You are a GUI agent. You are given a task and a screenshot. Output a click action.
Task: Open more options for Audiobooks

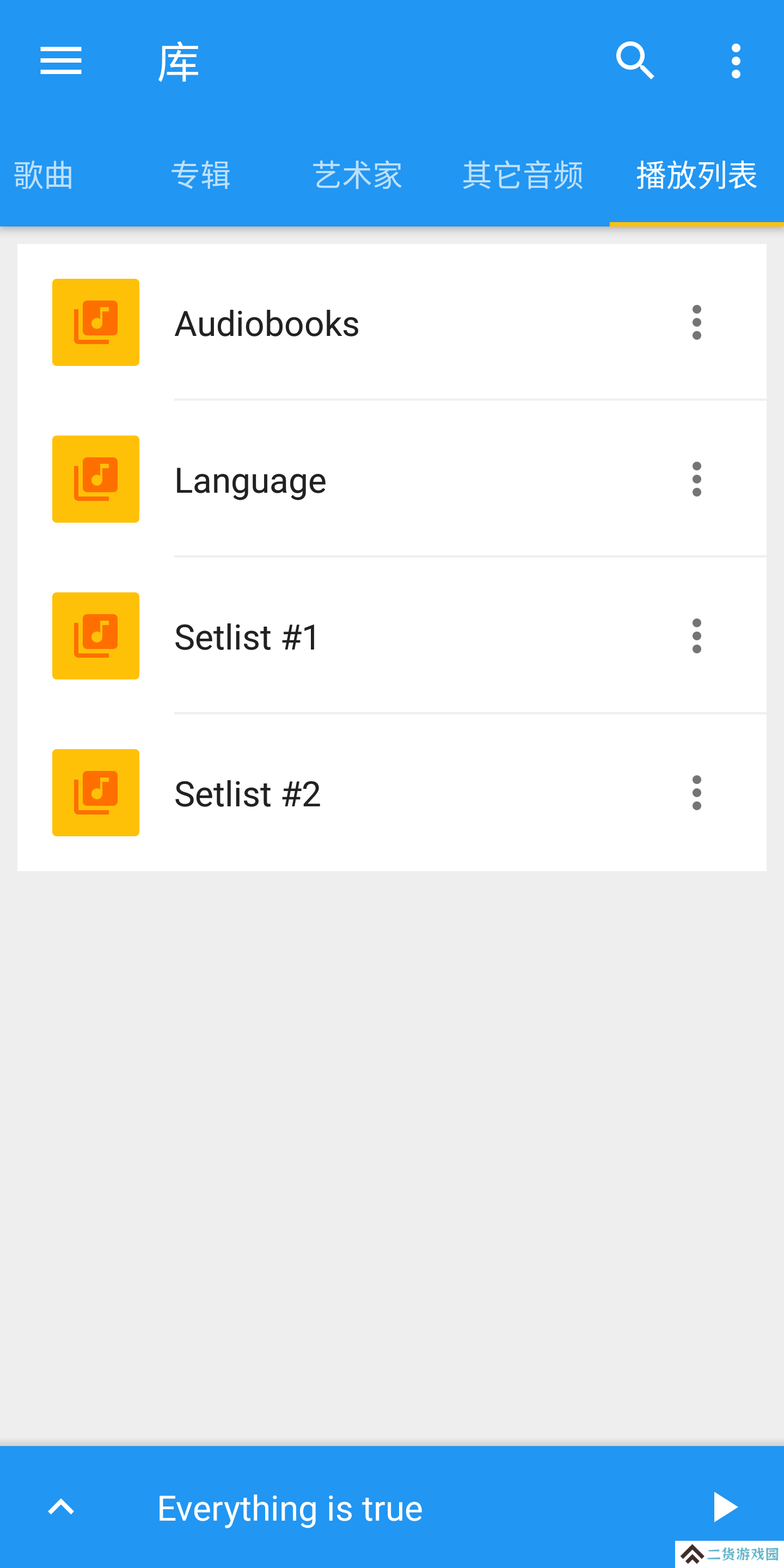click(x=696, y=322)
